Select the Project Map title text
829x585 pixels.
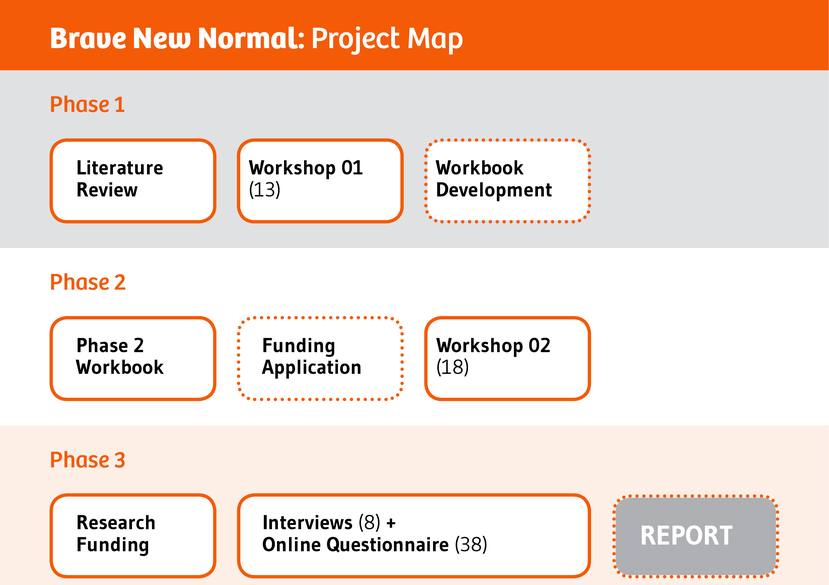tap(385, 38)
